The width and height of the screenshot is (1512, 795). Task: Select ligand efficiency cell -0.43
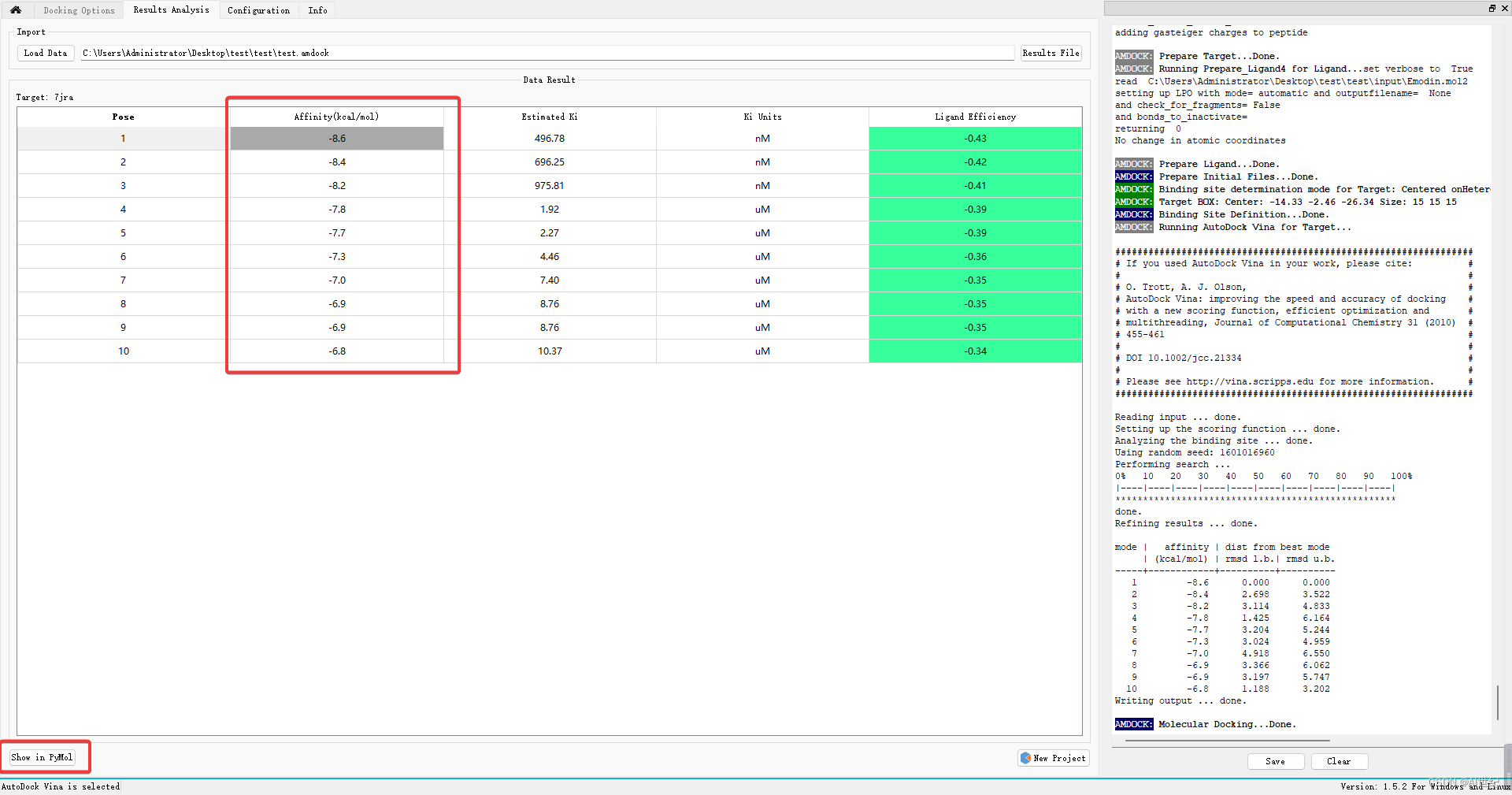[975, 139]
